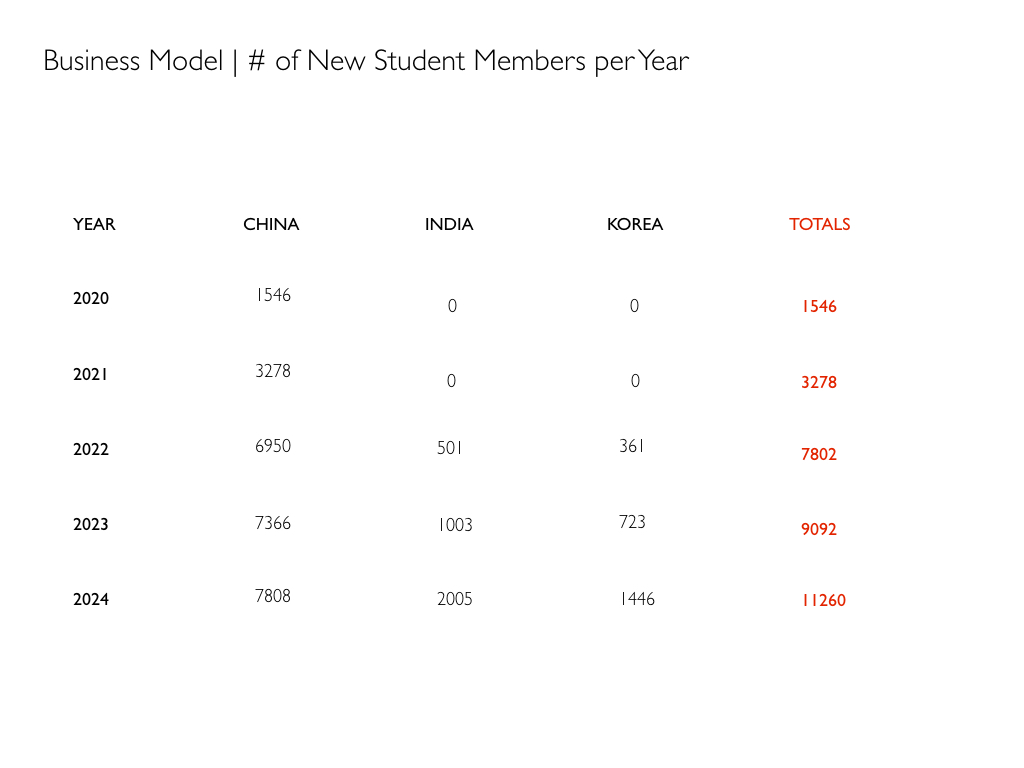
Task: Click the red total 7802
Action: point(819,455)
